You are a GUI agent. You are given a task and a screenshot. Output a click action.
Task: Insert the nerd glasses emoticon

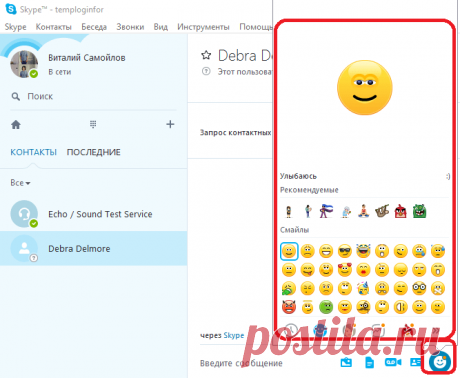click(419, 288)
